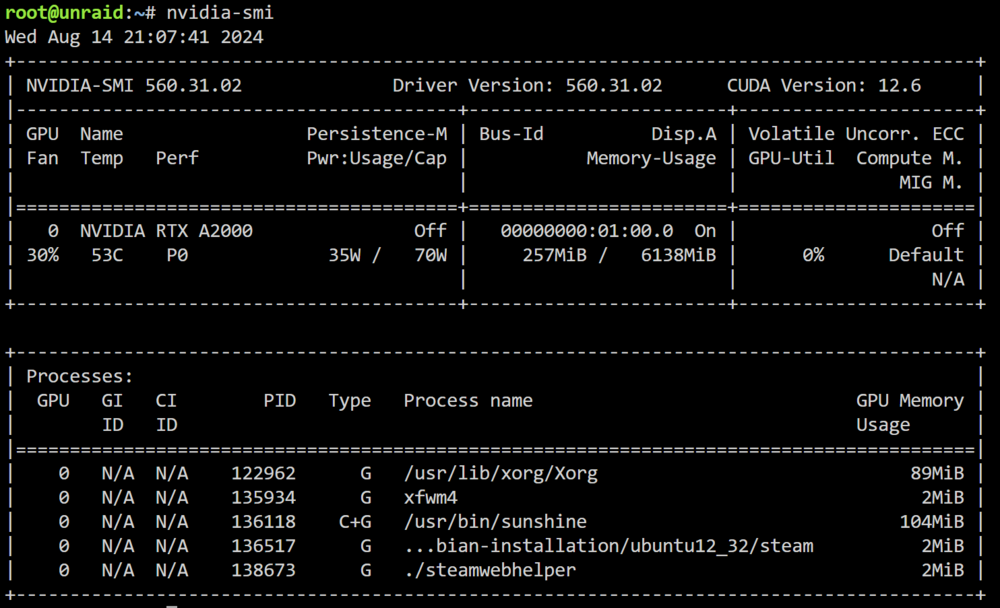The width and height of the screenshot is (1000, 608).
Task: Click the Persistence-M column header
Action: [x=377, y=134]
